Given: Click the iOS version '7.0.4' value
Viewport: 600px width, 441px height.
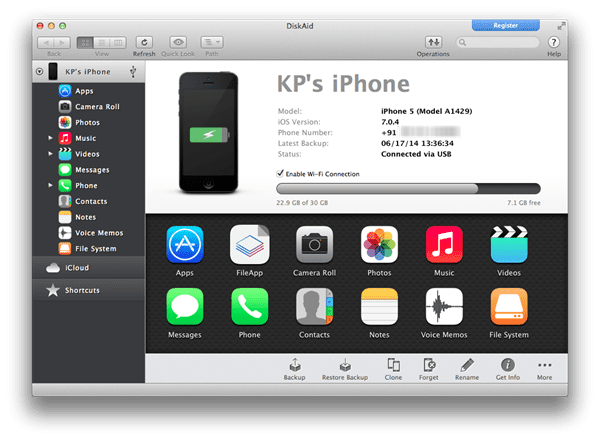Looking at the screenshot, I should [x=390, y=122].
